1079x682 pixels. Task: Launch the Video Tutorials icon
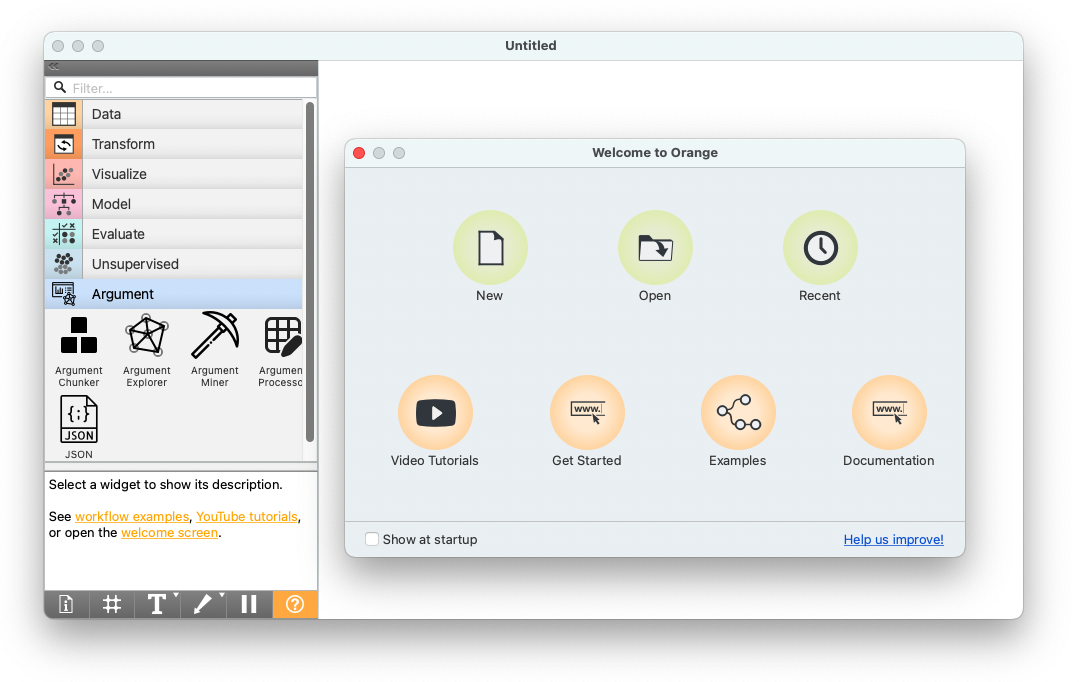pyautogui.click(x=436, y=412)
